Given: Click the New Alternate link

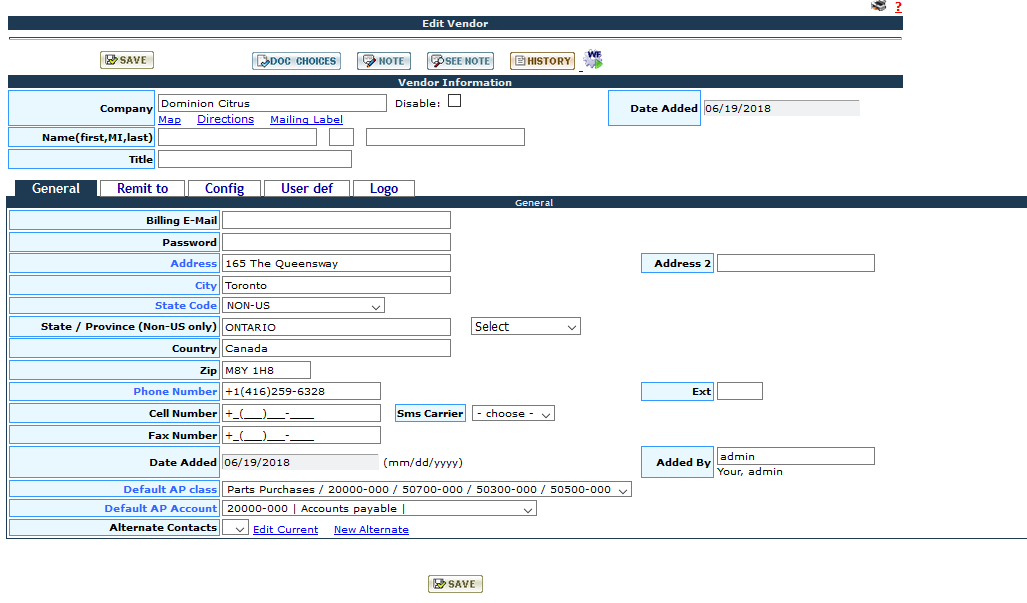Looking at the screenshot, I should 371,530.
